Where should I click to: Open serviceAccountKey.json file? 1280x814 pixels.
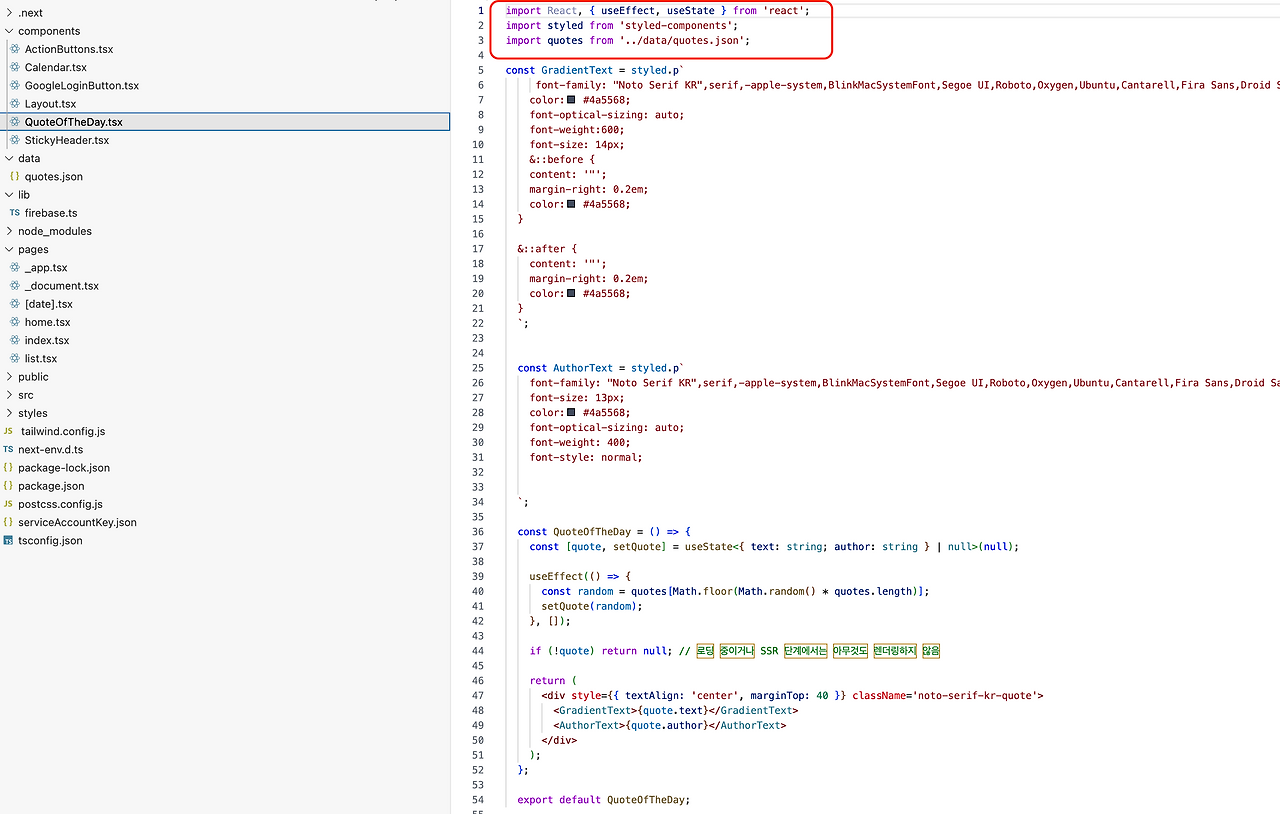click(77, 522)
